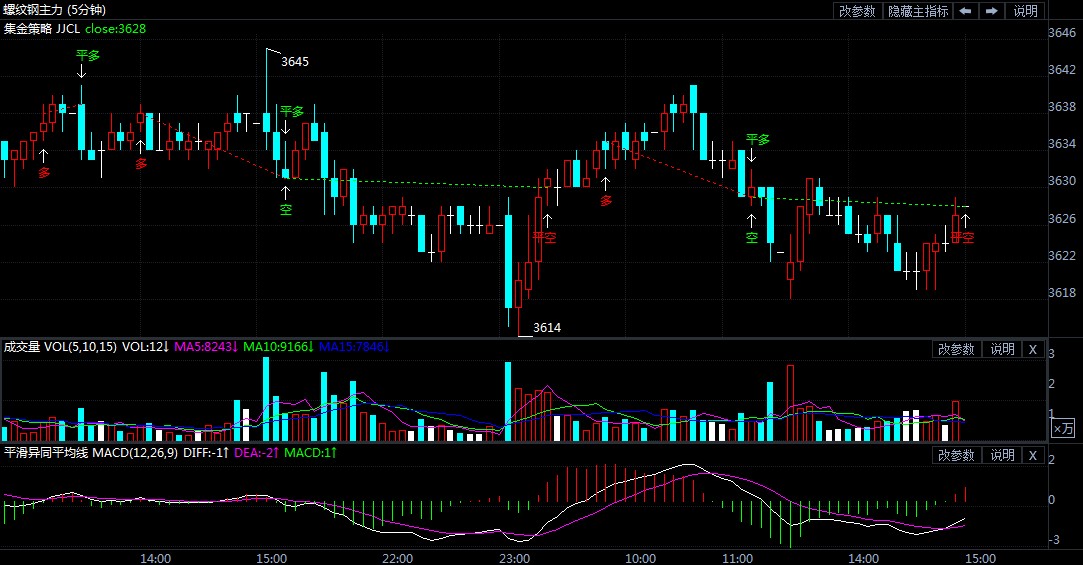Open 说明 in the 成交量 VOL panel
The width and height of the screenshot is (1083, 565).
click(x=1002, y=349)
